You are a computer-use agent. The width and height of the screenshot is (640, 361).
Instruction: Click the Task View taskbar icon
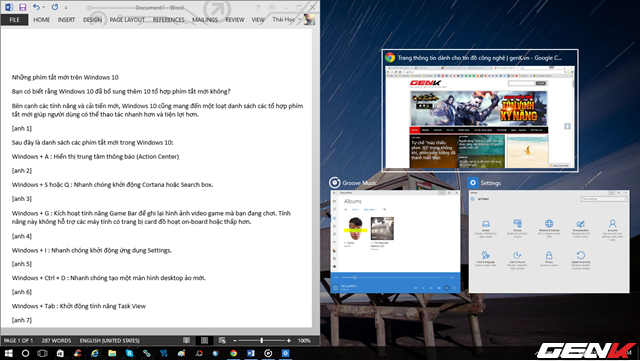(x=42, y=353)
